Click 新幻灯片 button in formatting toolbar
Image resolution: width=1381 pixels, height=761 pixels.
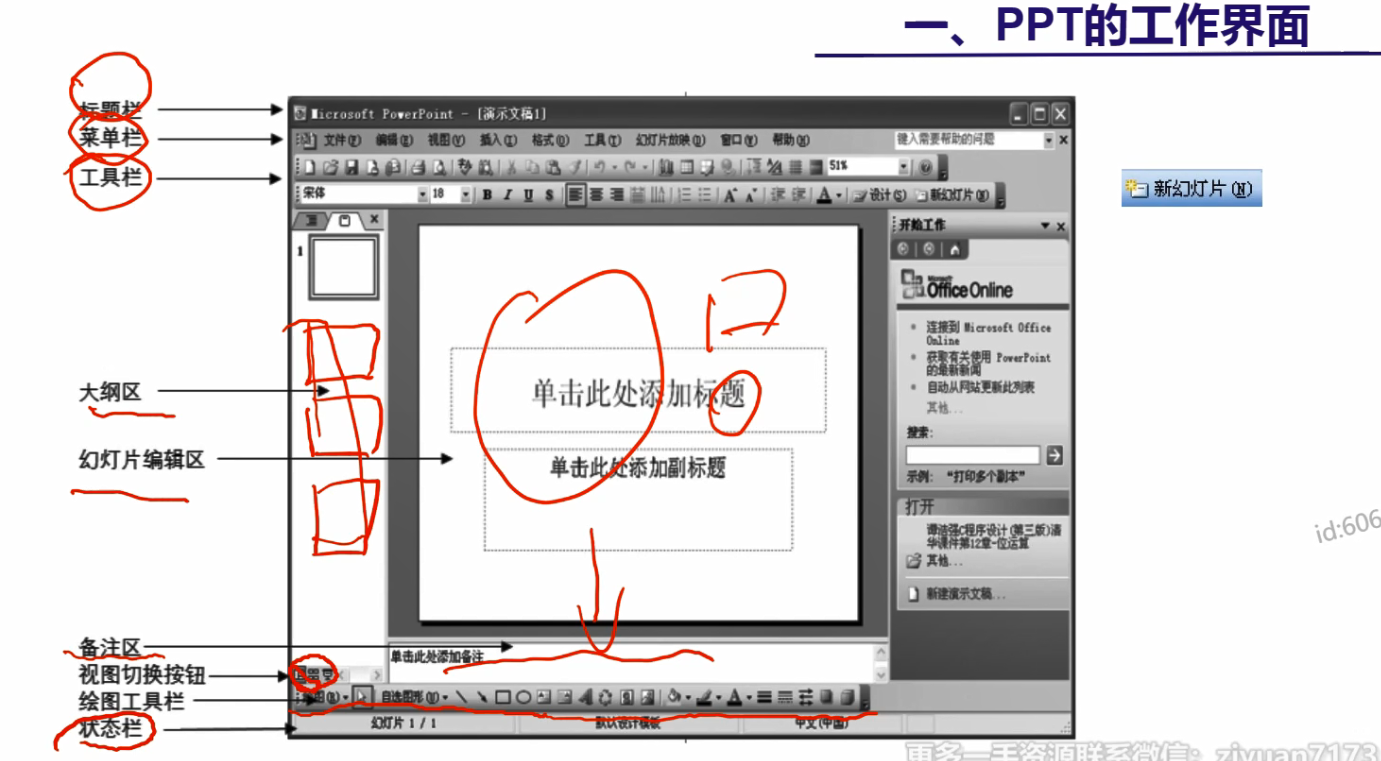[952, 194]
